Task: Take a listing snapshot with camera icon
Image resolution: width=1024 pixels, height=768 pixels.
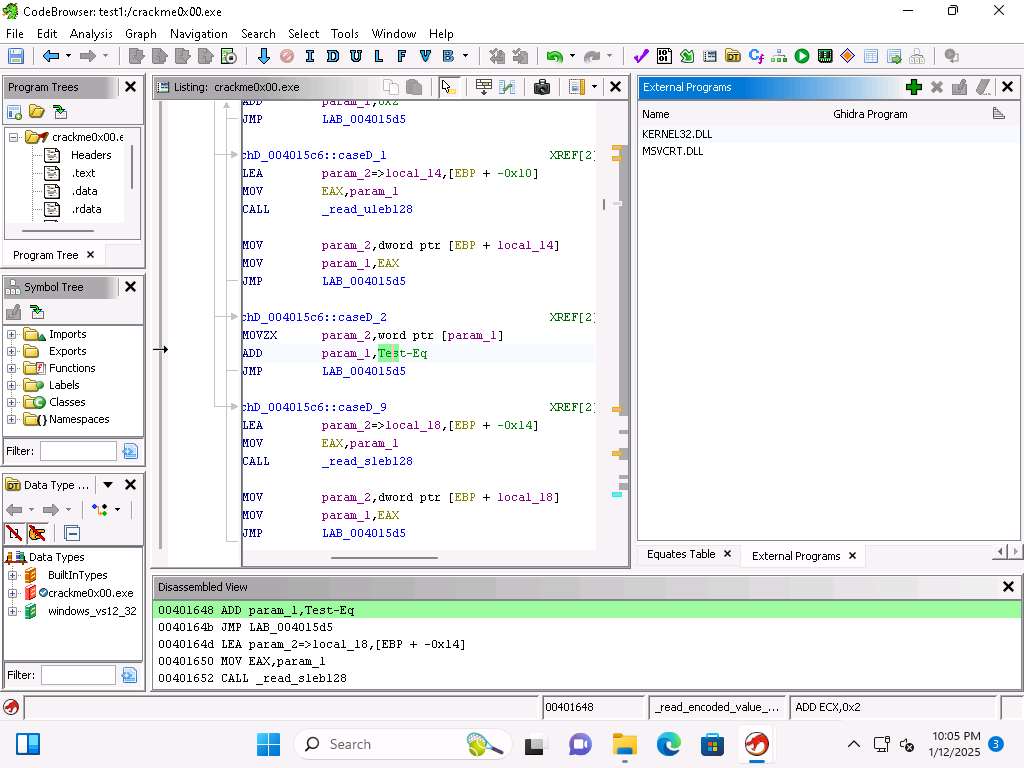Action: coord(542,87)
